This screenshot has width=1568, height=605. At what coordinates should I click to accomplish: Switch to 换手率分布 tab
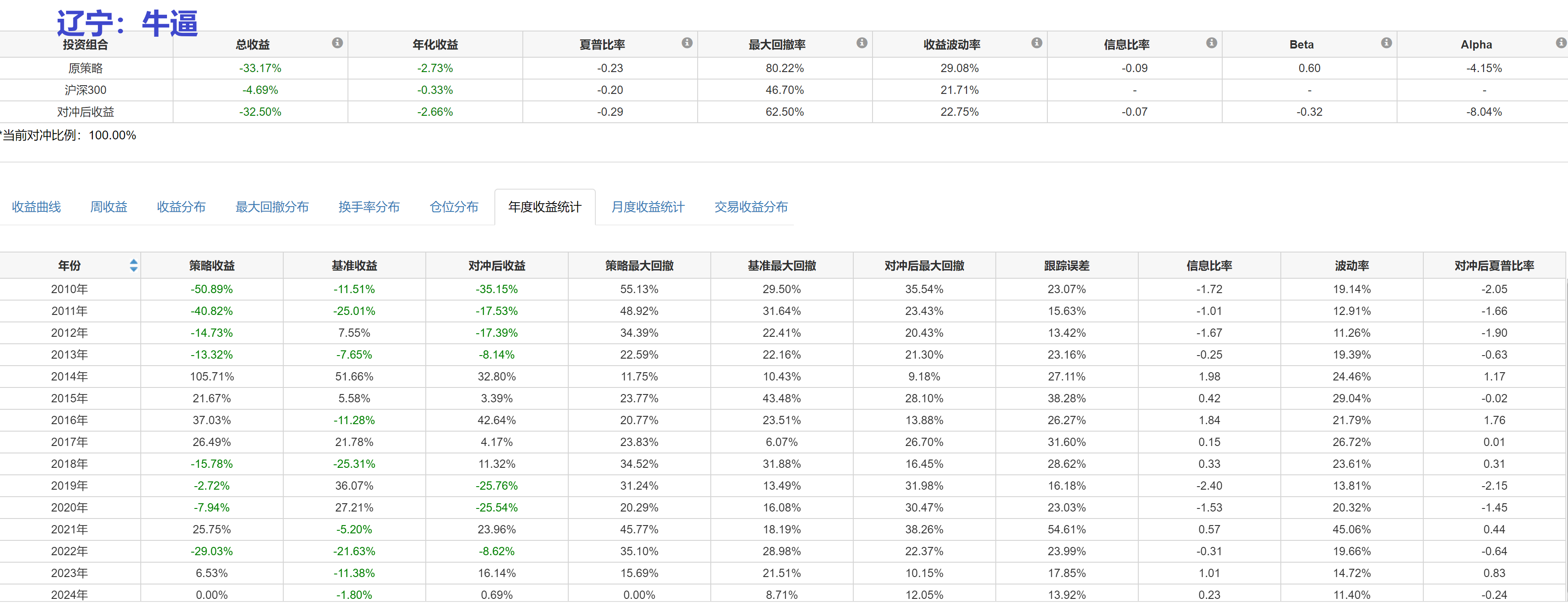pyautogui.click(x=369, y=207)
